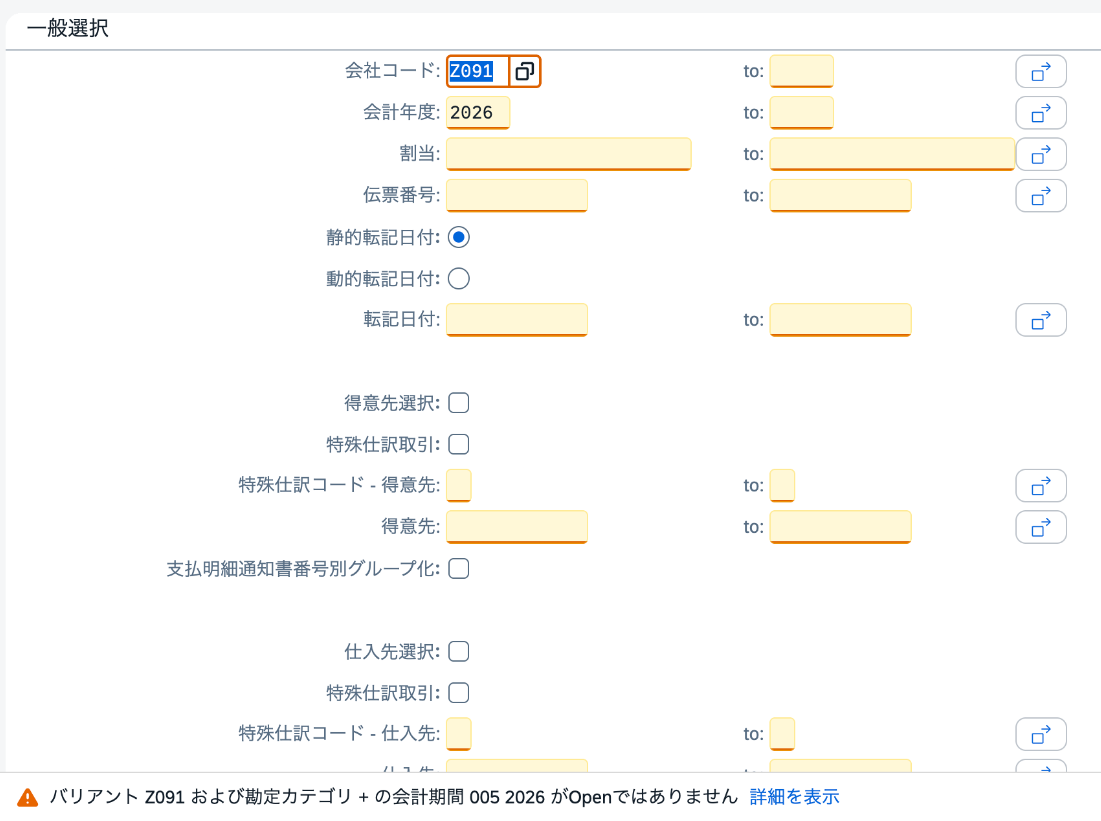
Task: Open multiple selection for 伝票番号 row
Action: tap(1041, 196)
